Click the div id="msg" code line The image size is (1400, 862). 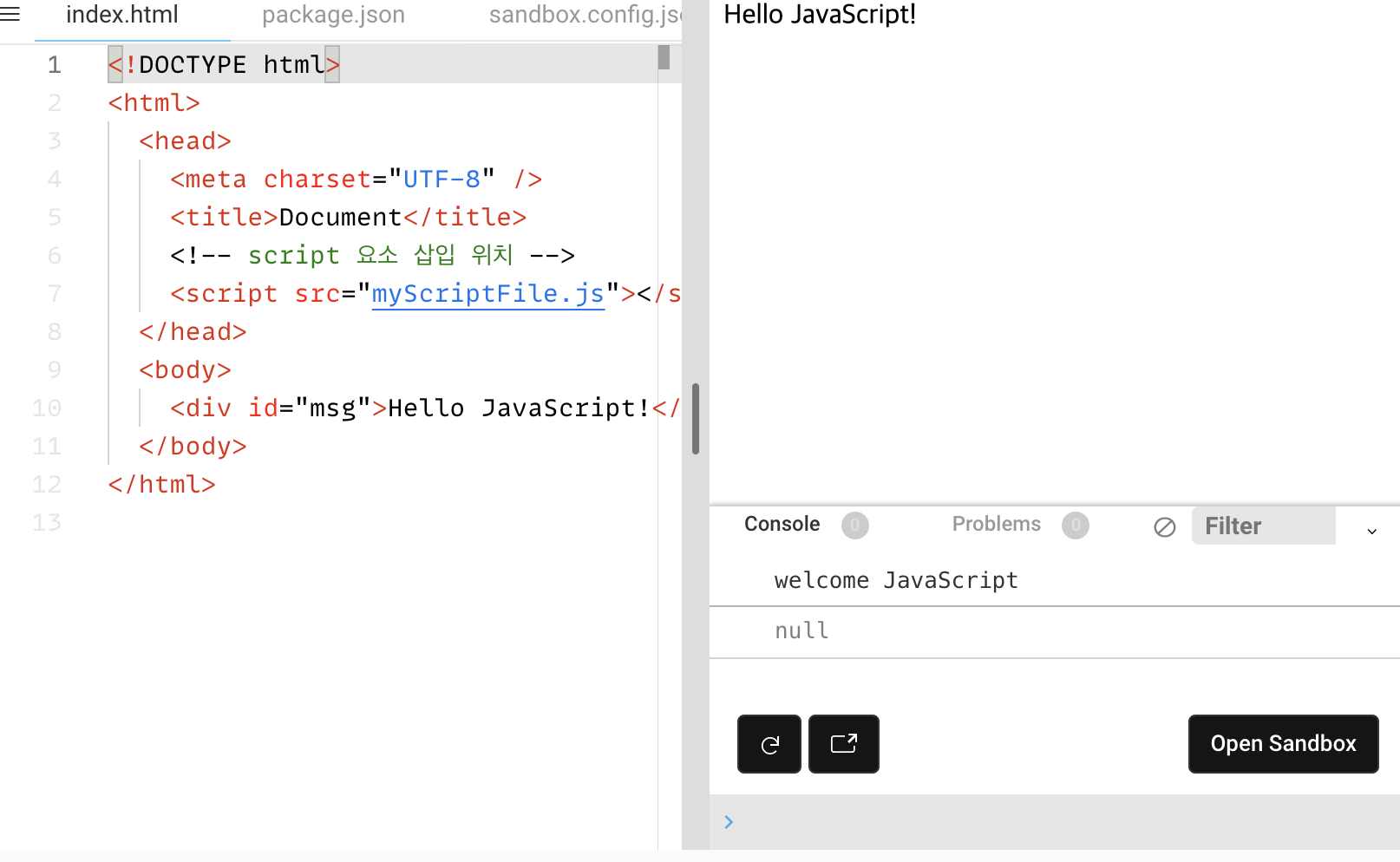click(425, 408)
